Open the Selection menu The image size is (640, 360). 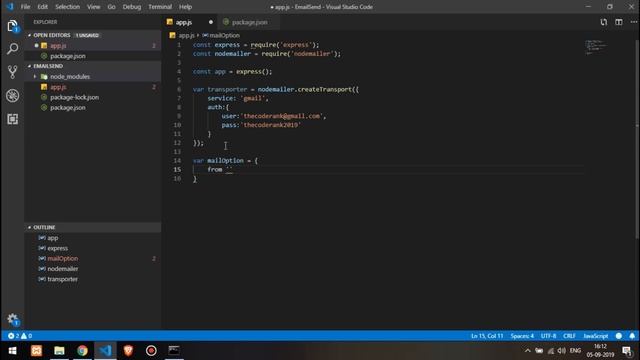[67, 7]
